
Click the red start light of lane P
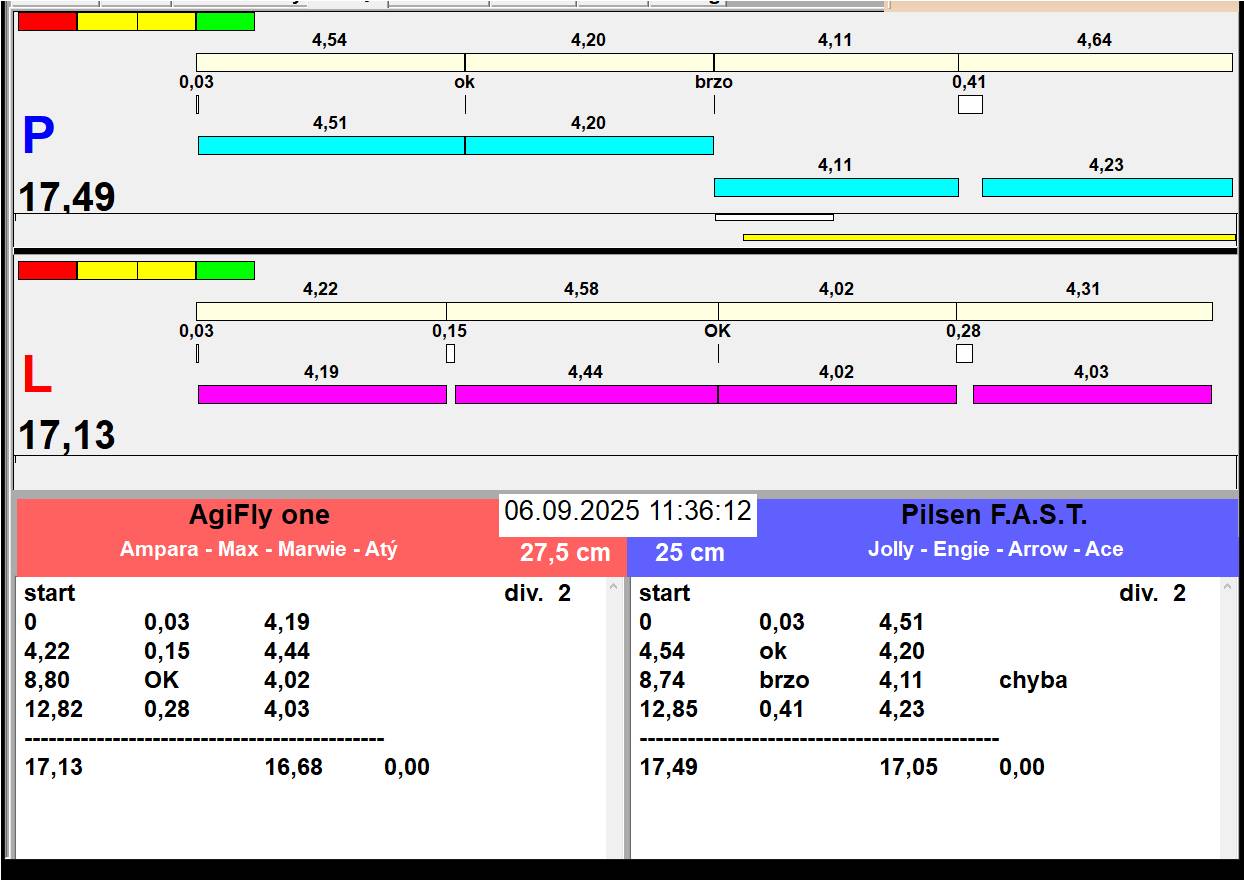(x=47, y=22)
